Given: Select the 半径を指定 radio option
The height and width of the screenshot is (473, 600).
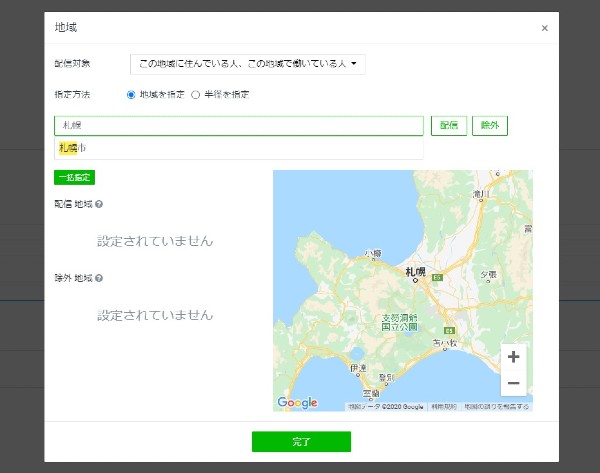Looking at the screenshot, I should 196,94.
